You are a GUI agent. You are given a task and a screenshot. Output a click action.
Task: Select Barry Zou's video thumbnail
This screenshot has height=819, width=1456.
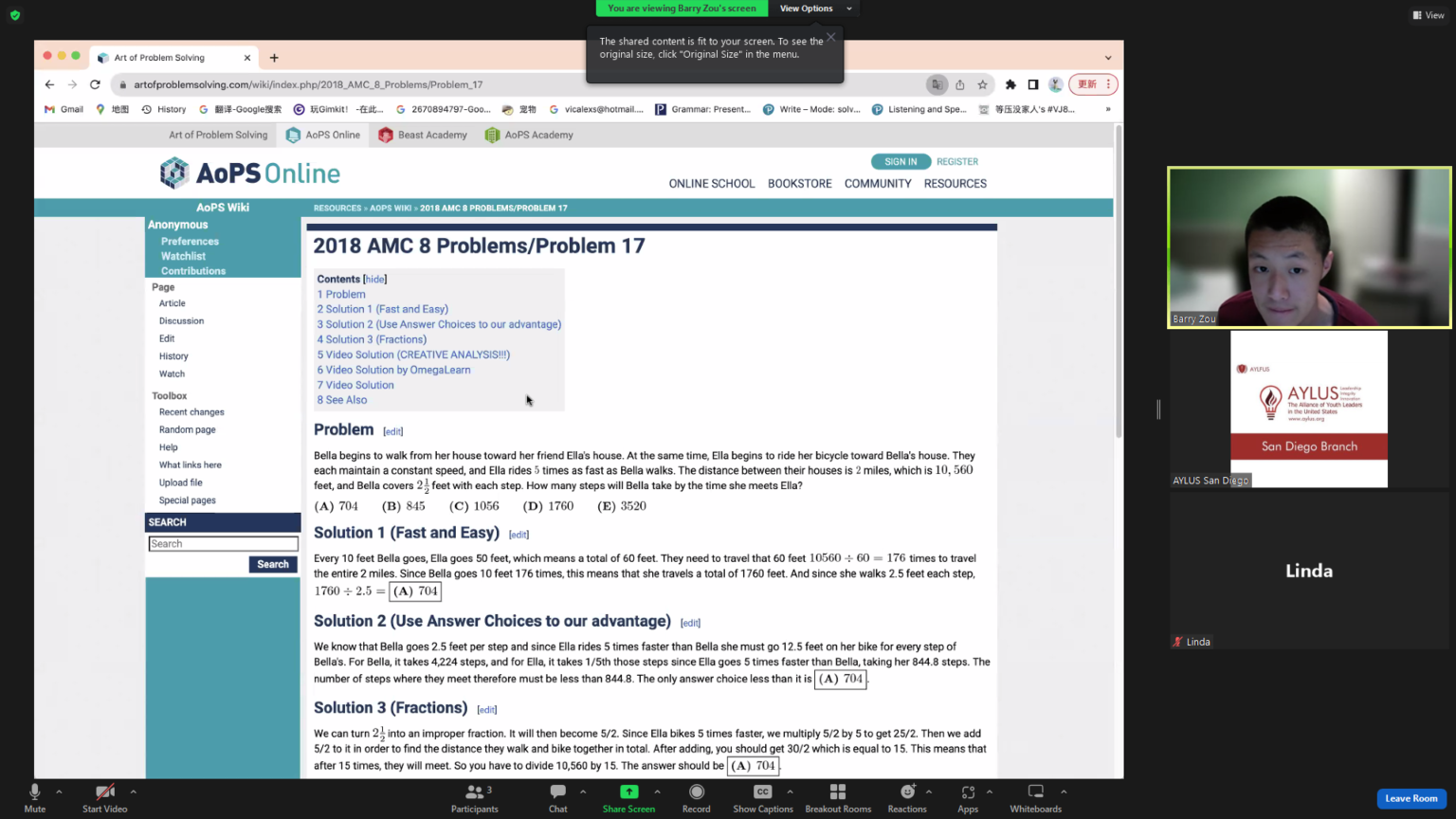(1309, 247)
